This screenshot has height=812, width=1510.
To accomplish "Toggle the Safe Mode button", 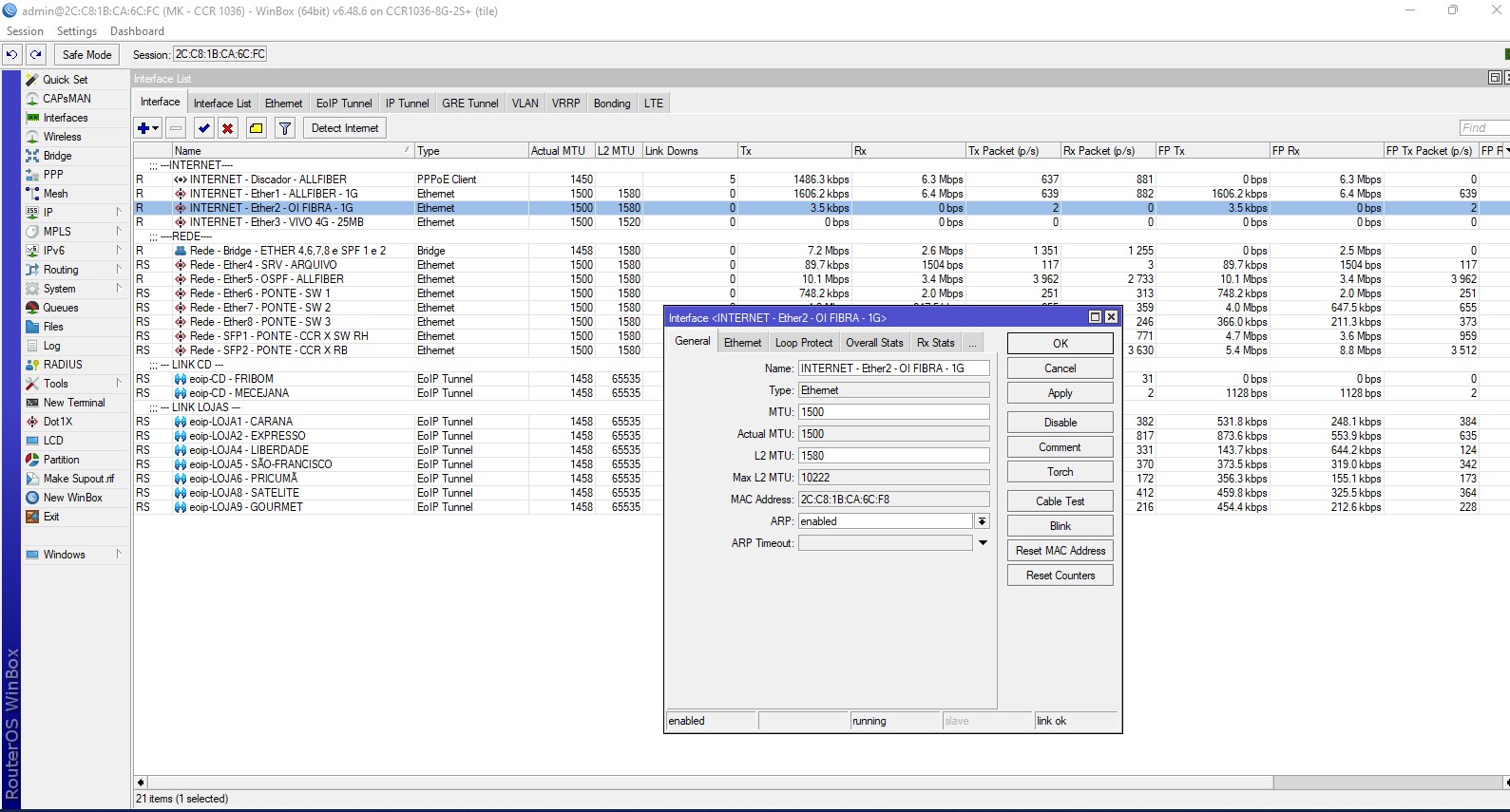I will click(86, 55).
